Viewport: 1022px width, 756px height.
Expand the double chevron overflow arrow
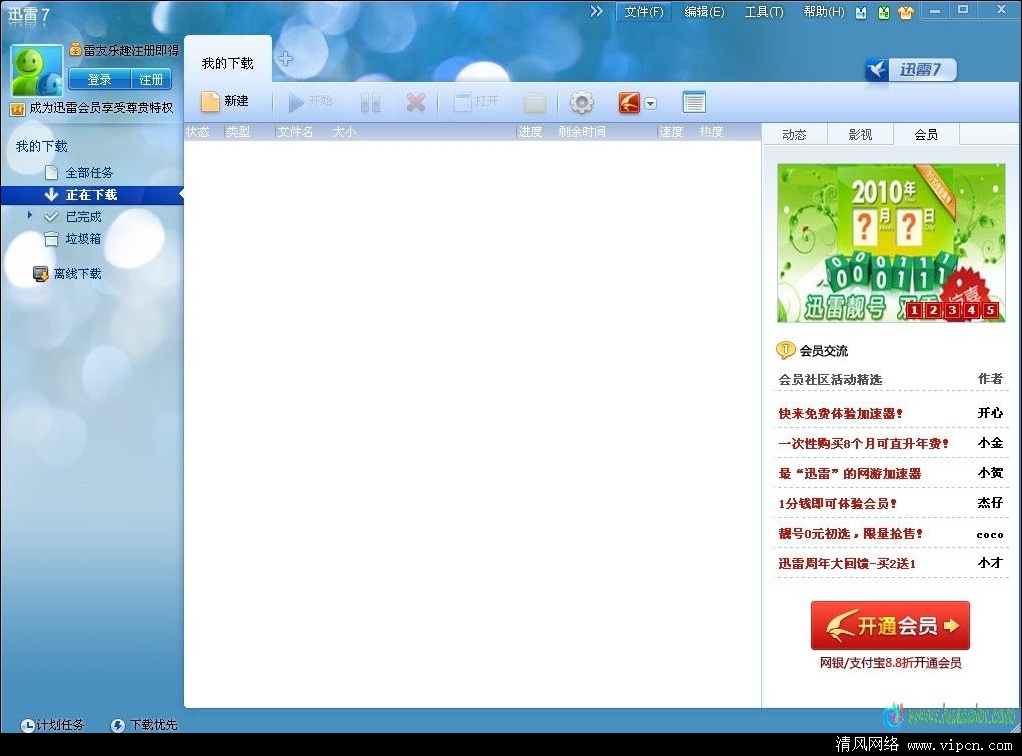point(596,11)
